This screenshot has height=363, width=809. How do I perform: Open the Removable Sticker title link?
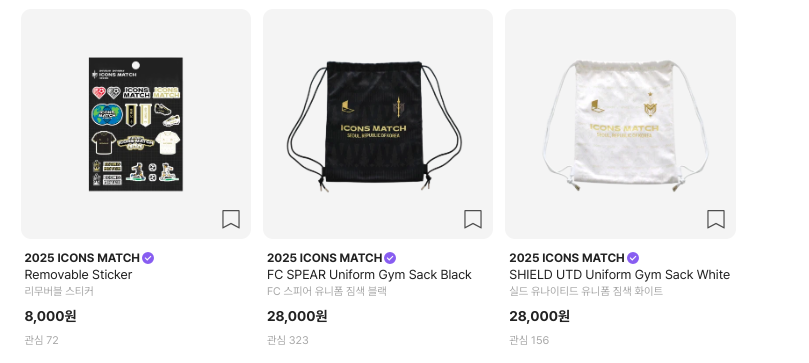(78, 275)
